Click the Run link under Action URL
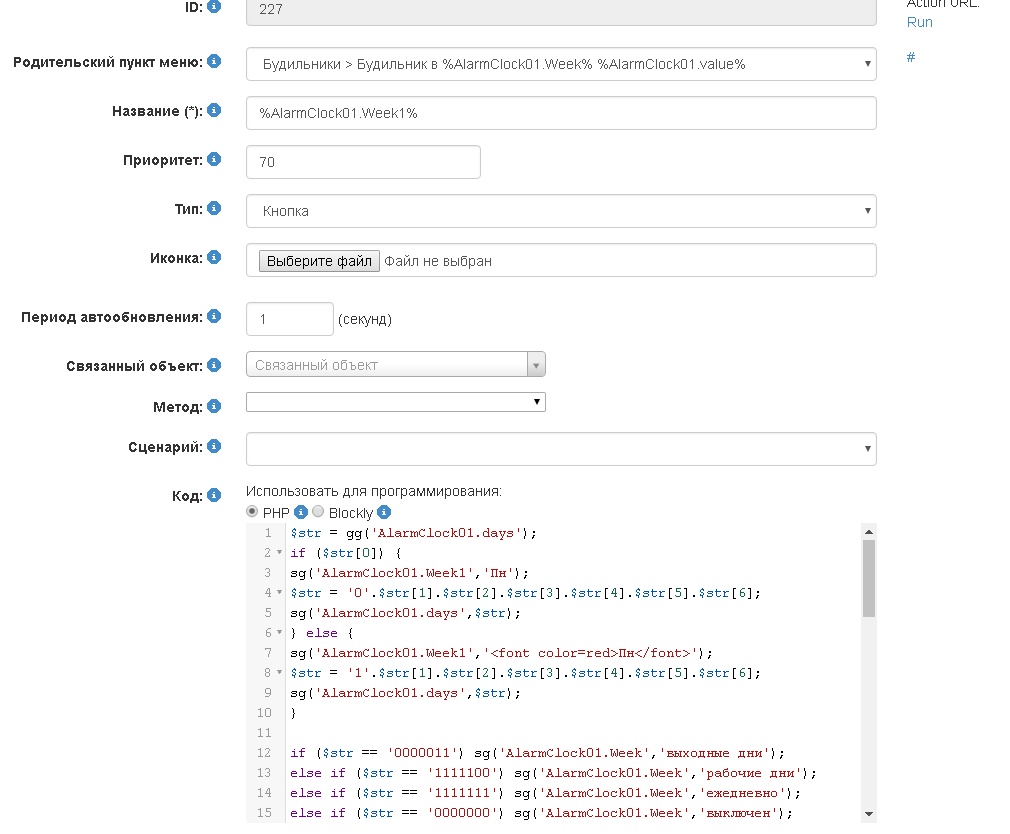1010x834 pixels. pyautogui.click(x=919, y=21)
